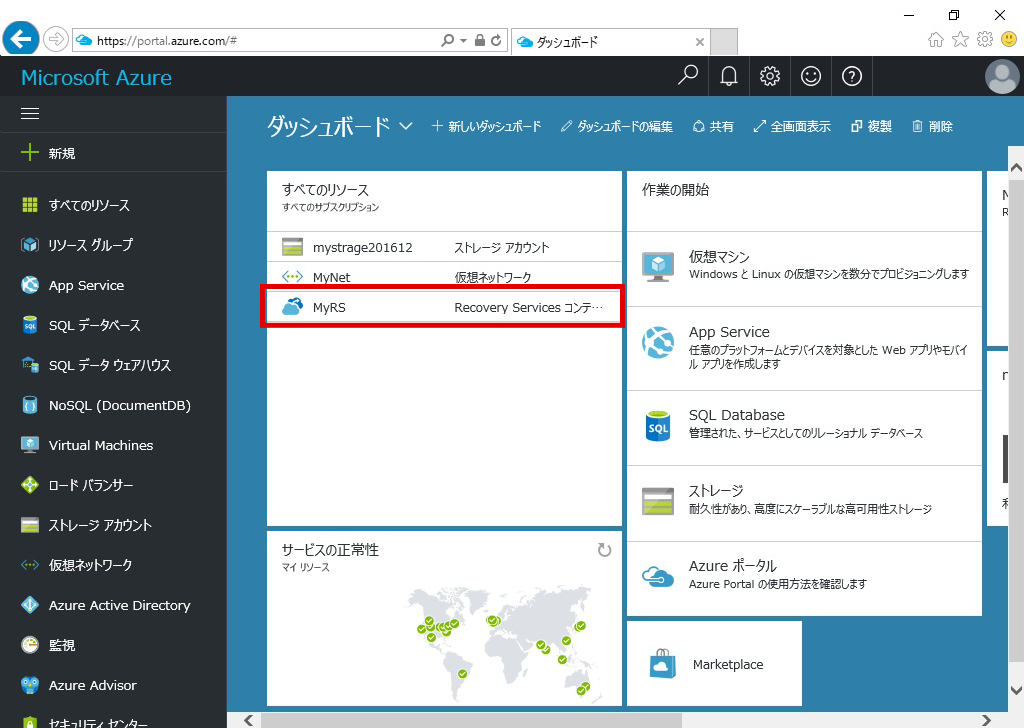The image size is (1024, 728).
Task: Click the 監視 gauge icon in sidebar
Action: [30, 645]
